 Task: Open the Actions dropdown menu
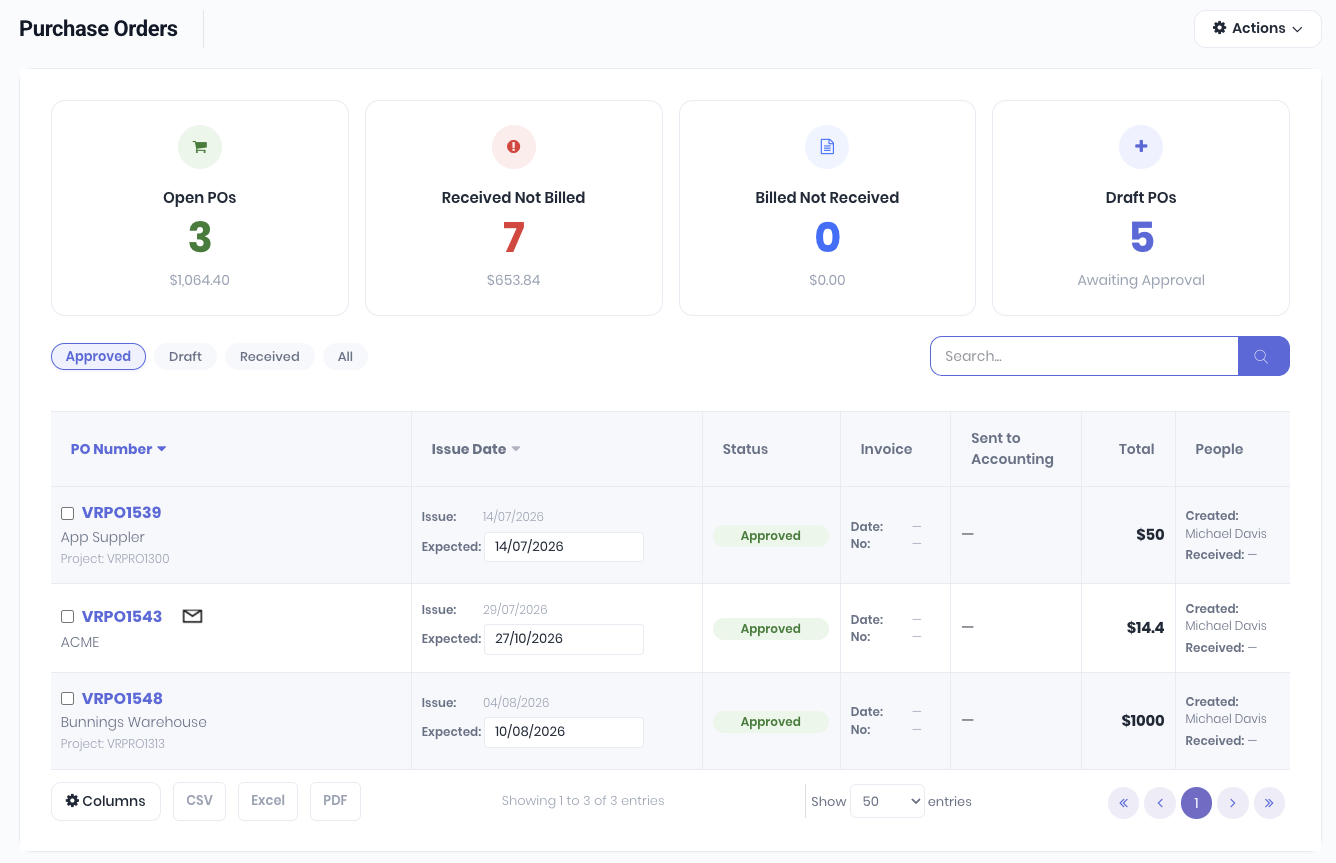pos(1258,29)
